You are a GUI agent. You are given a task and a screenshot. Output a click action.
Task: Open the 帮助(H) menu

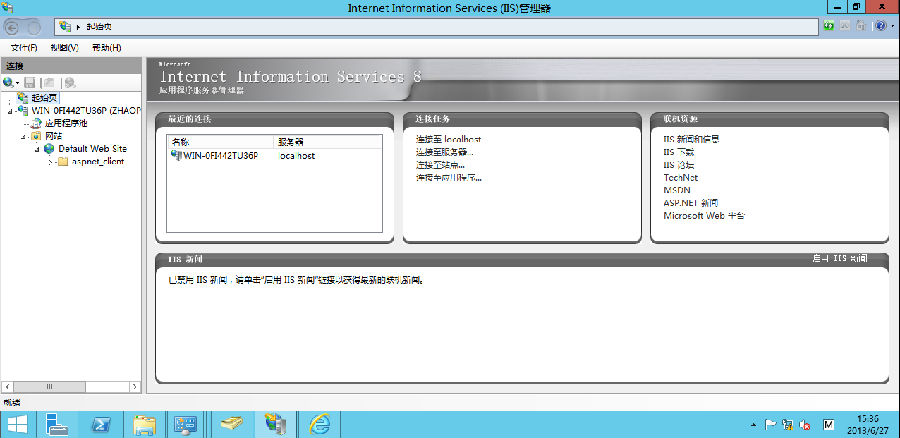(x=107, y=48)
